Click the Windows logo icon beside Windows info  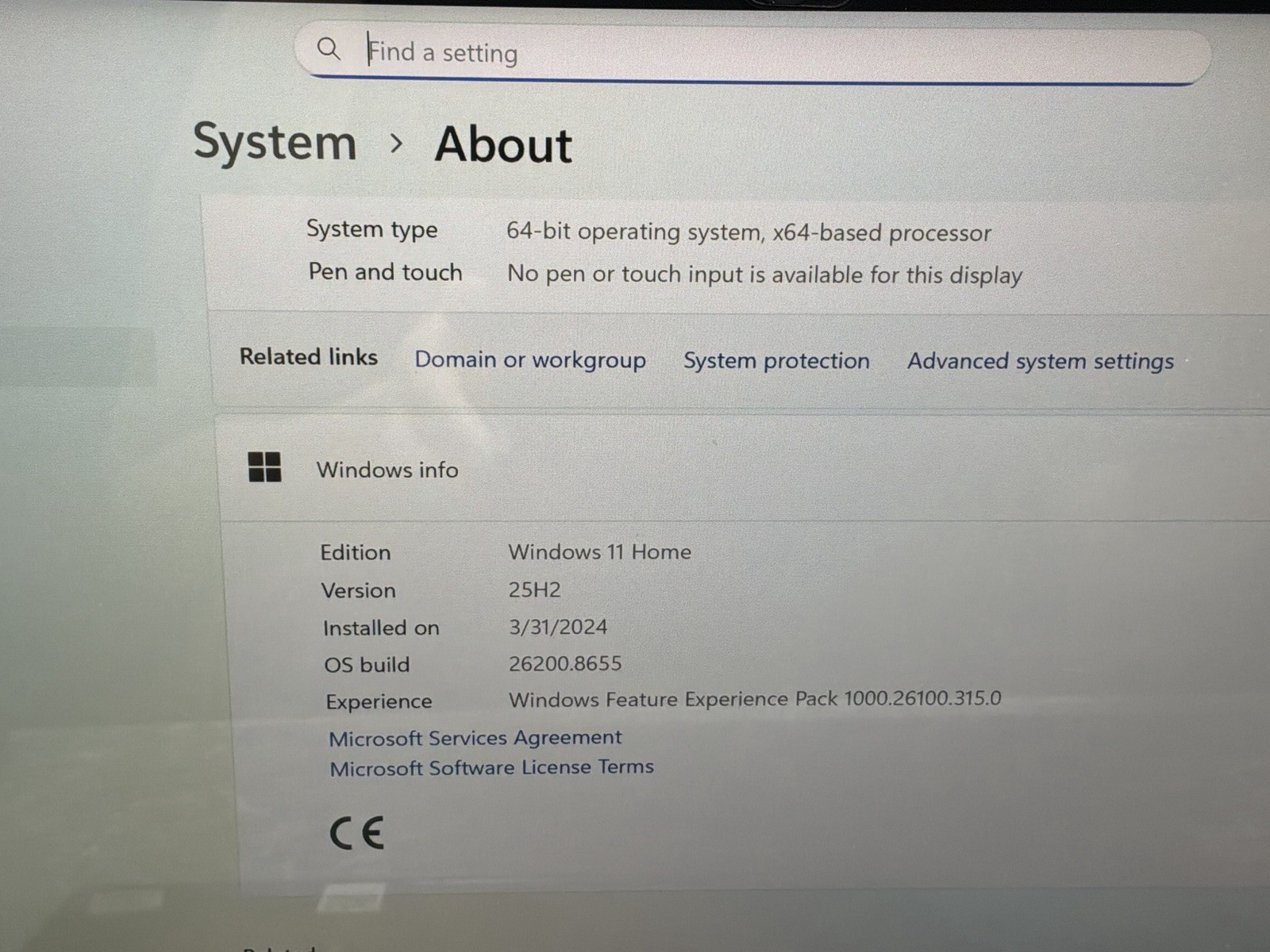(x=264, y=467)
